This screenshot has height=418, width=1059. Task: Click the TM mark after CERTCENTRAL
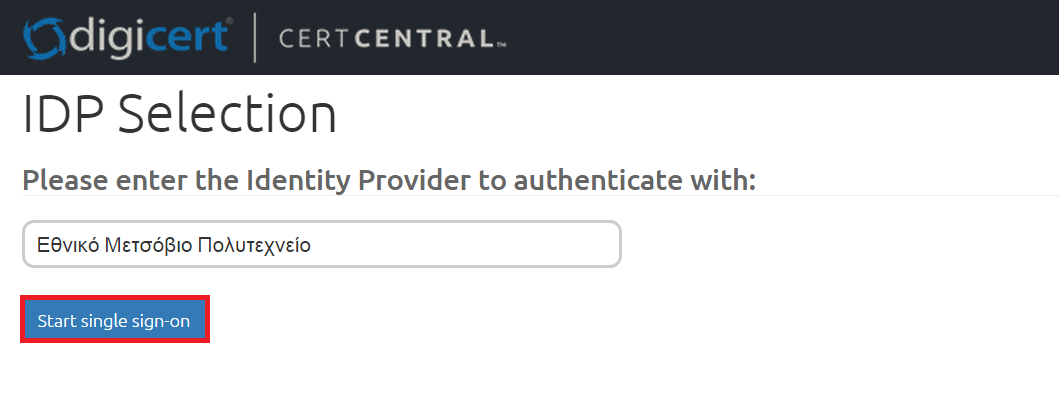(x=501, y=46)
